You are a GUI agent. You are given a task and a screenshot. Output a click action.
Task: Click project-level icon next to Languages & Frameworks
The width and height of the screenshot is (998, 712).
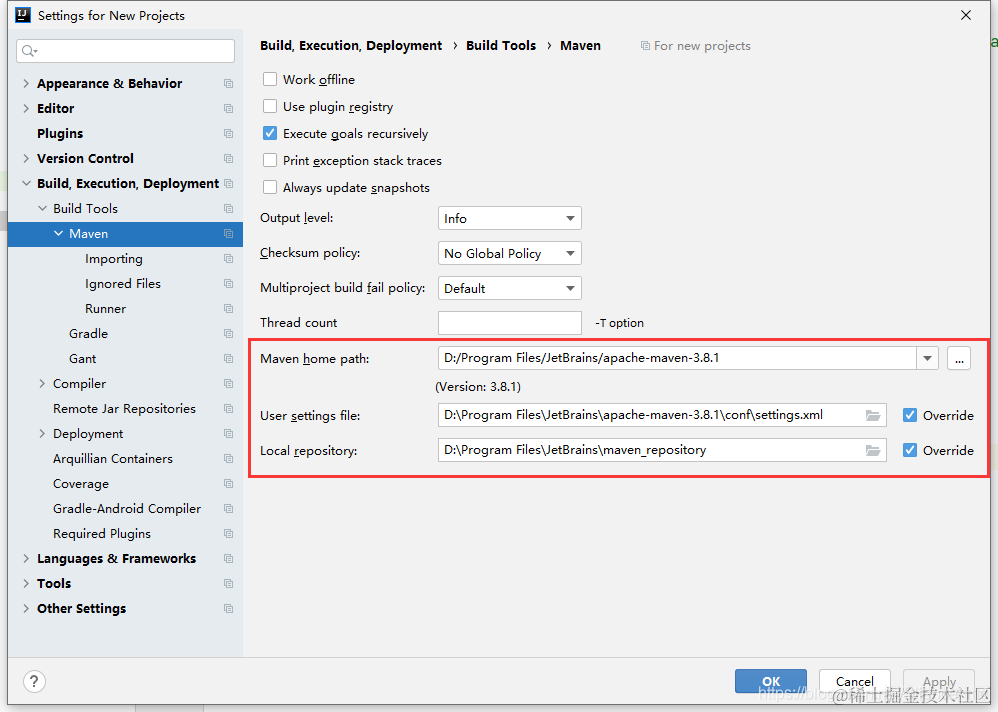click(228, 559)
